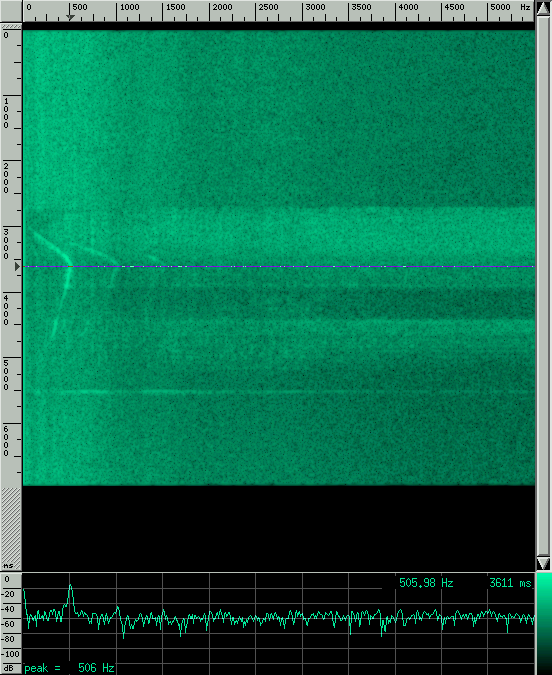552x675 pixels.
Task: Click the 5000 ms mark on the time ruler
Action: [x=6, y=375]
